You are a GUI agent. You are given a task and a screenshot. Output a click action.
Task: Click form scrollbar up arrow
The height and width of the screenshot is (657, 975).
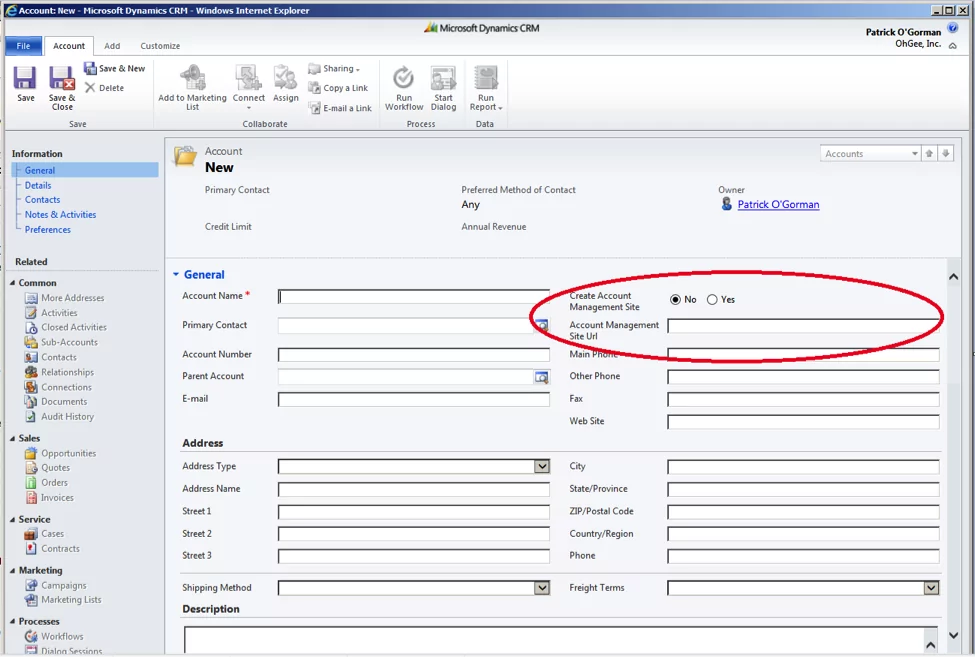pyautogui.click(x=953, y=277)
